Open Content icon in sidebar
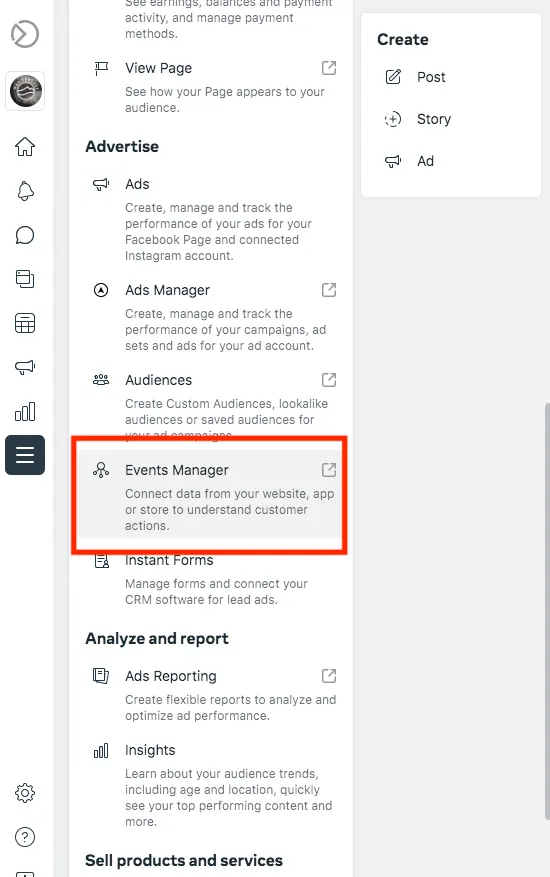The height and width of the screenshot is (877, 550). pyautogui.click(x=25, y=279)
